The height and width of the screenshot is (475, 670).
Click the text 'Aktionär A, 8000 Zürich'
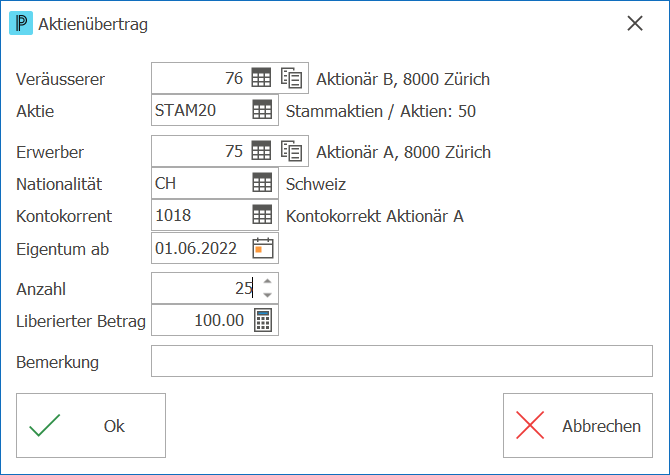point(403,152)
